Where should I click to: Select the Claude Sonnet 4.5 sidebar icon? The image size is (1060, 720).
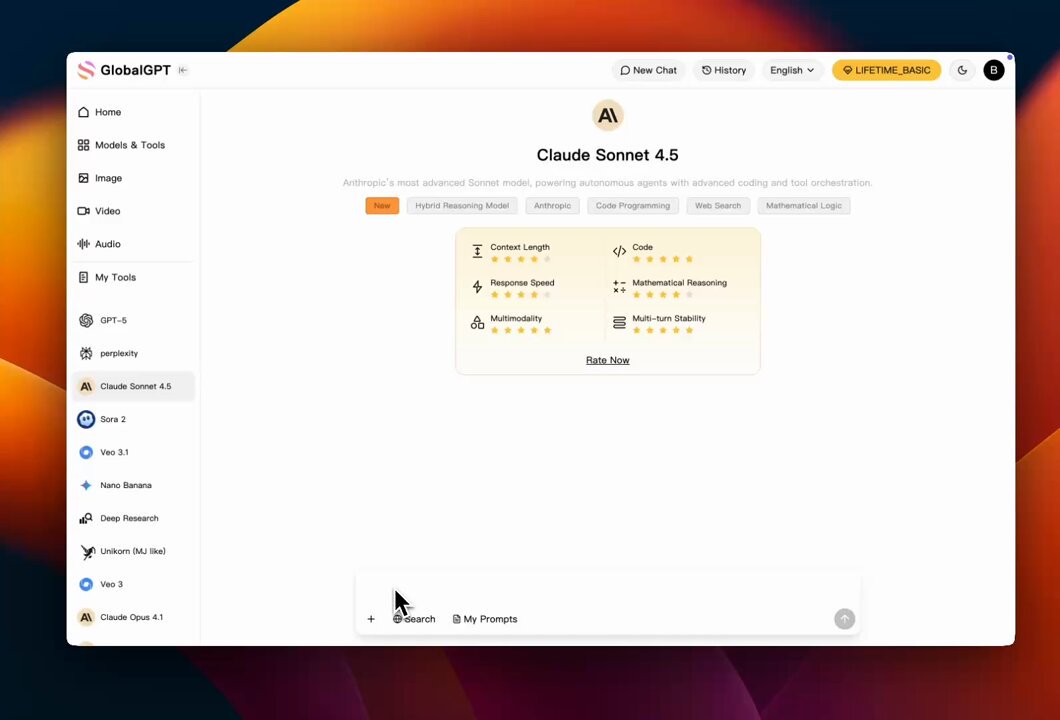(x=86, y=387)
